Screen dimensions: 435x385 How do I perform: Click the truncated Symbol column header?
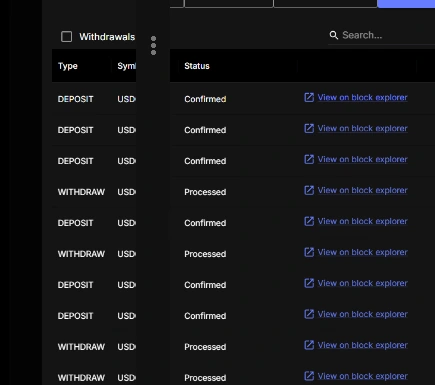[126, 66]
